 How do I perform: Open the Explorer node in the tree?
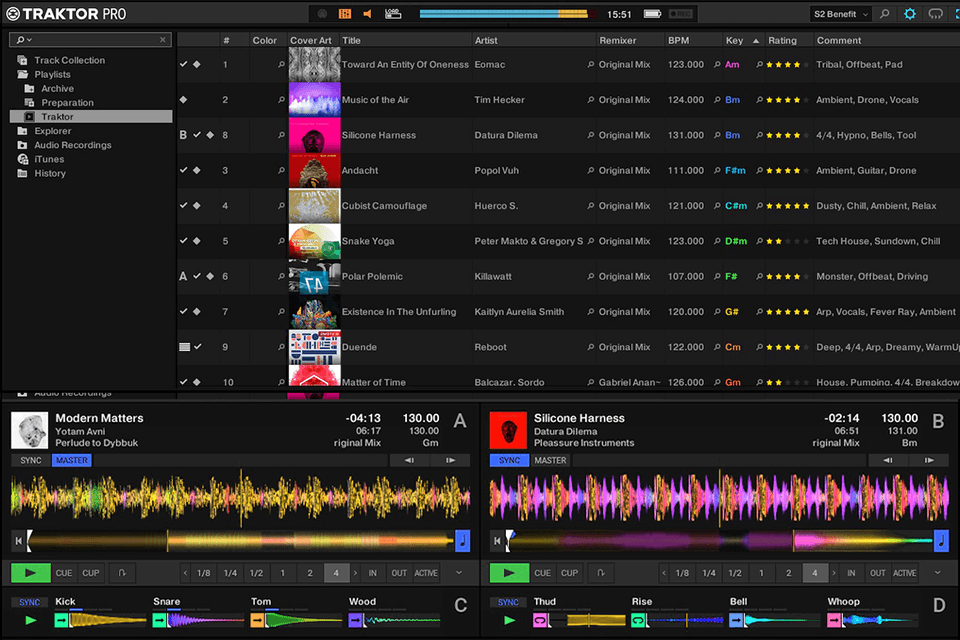tap(53, 130)
